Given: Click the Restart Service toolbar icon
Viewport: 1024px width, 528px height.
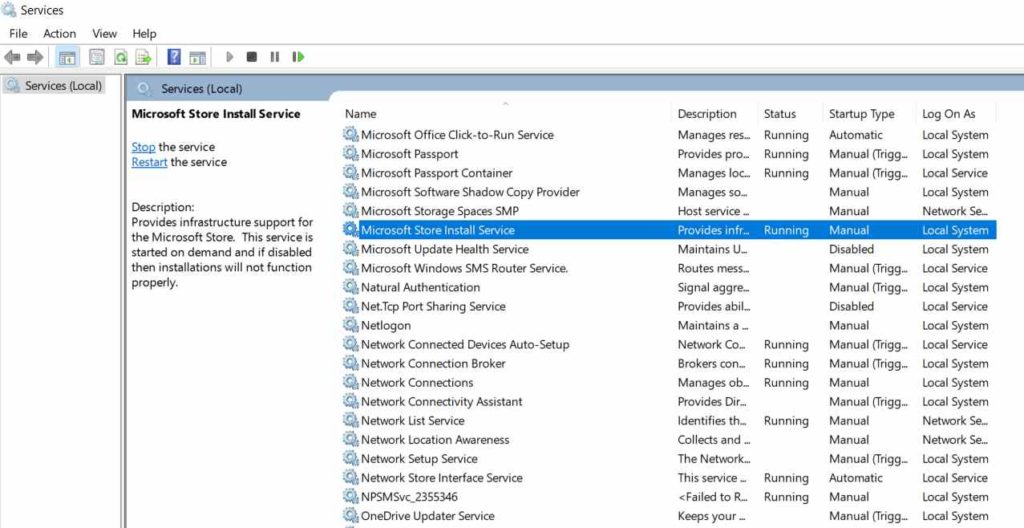Looking at the screenshot, I should point(298,58).
